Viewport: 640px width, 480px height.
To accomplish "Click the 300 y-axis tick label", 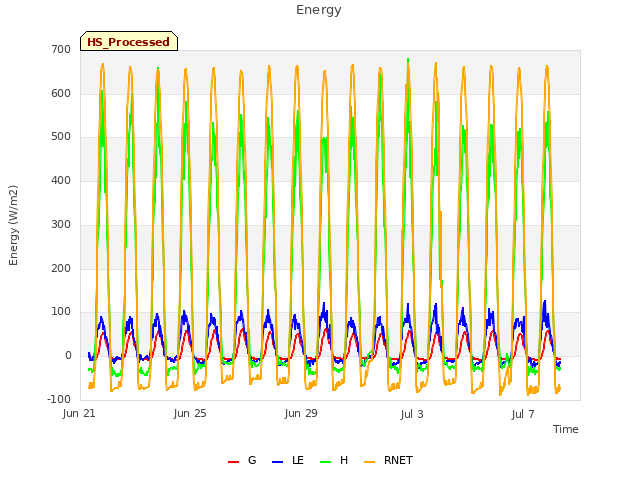I will pos(61,224).
